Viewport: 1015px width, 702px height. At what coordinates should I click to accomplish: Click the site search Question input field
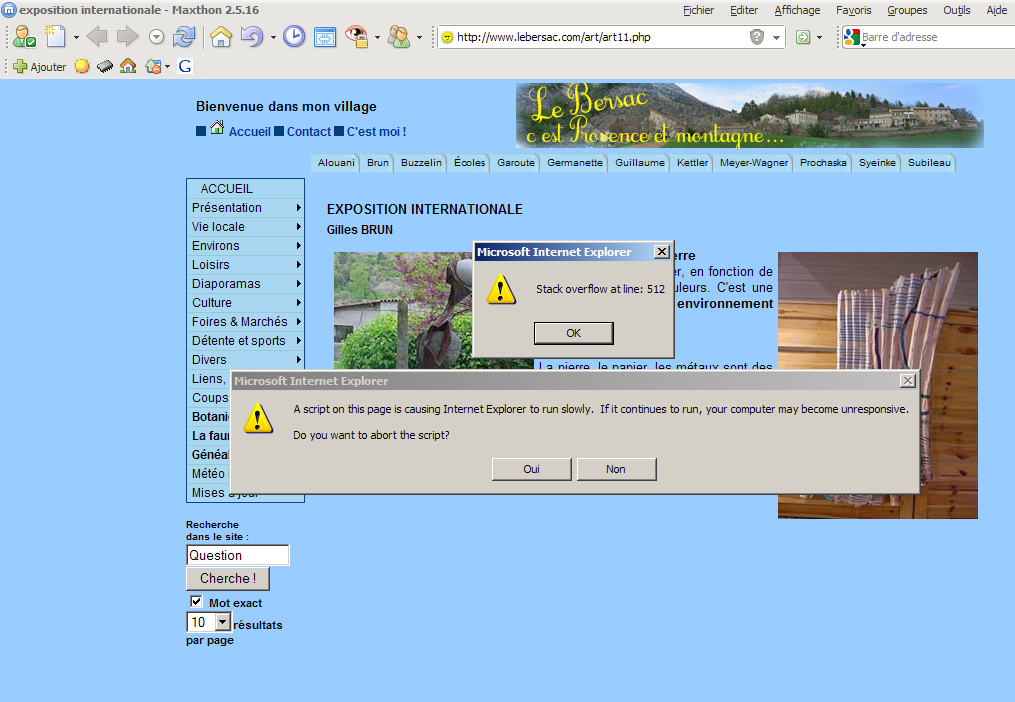tap(238, 555)
